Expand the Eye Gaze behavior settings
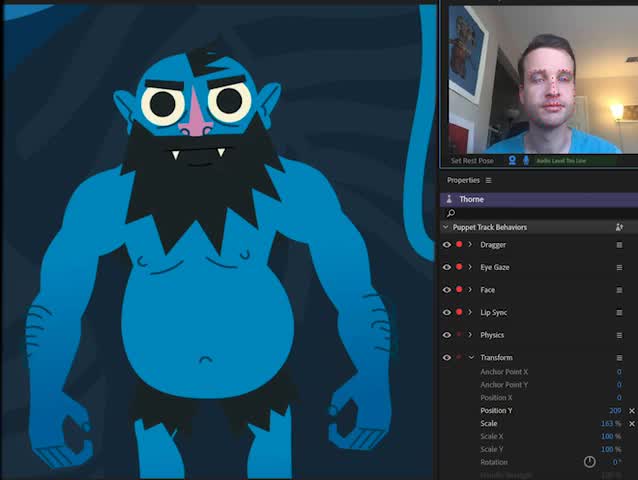This screenshot has height=480, width=638. coord(470,268)
